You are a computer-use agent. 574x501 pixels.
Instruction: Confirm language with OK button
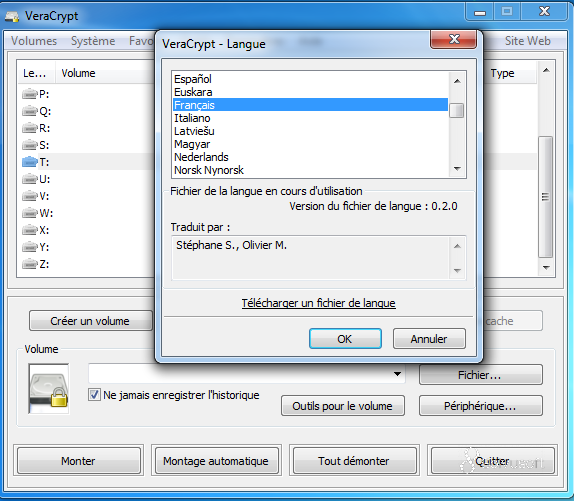click(x=345, y=339)
